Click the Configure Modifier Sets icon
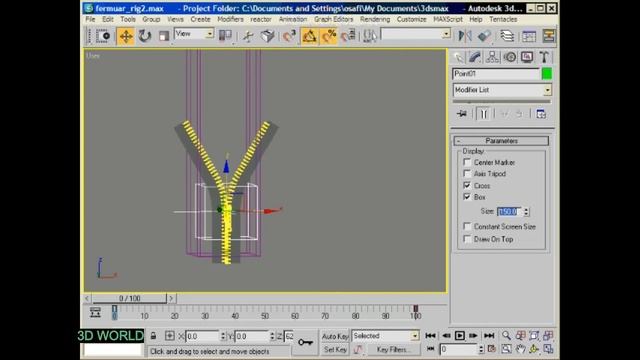This screenshot has height=360, width=640. 541,114
